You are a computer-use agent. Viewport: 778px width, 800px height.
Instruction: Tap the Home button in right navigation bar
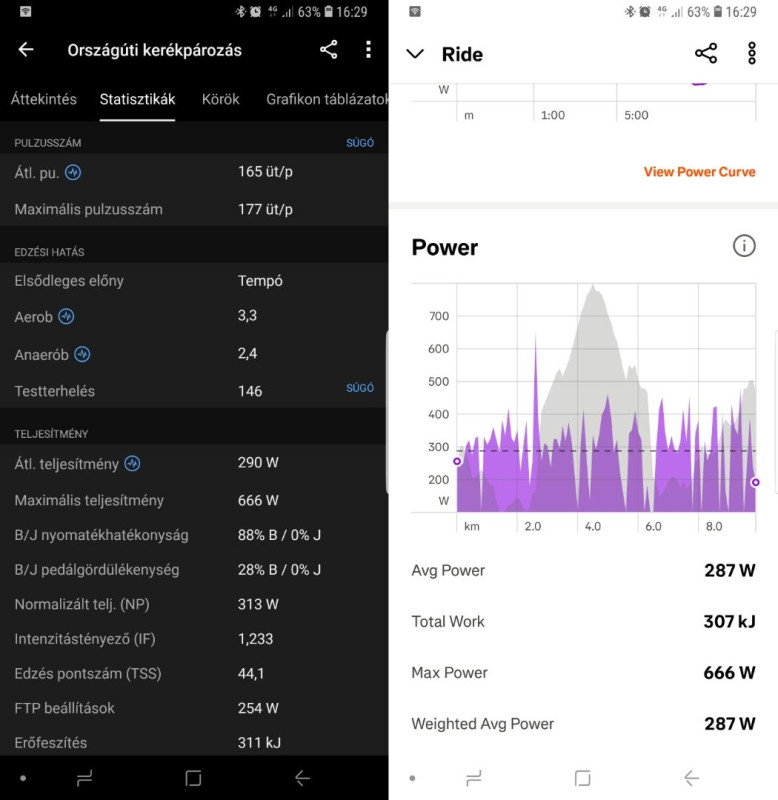pyautogui.click(x=583, y=778)
